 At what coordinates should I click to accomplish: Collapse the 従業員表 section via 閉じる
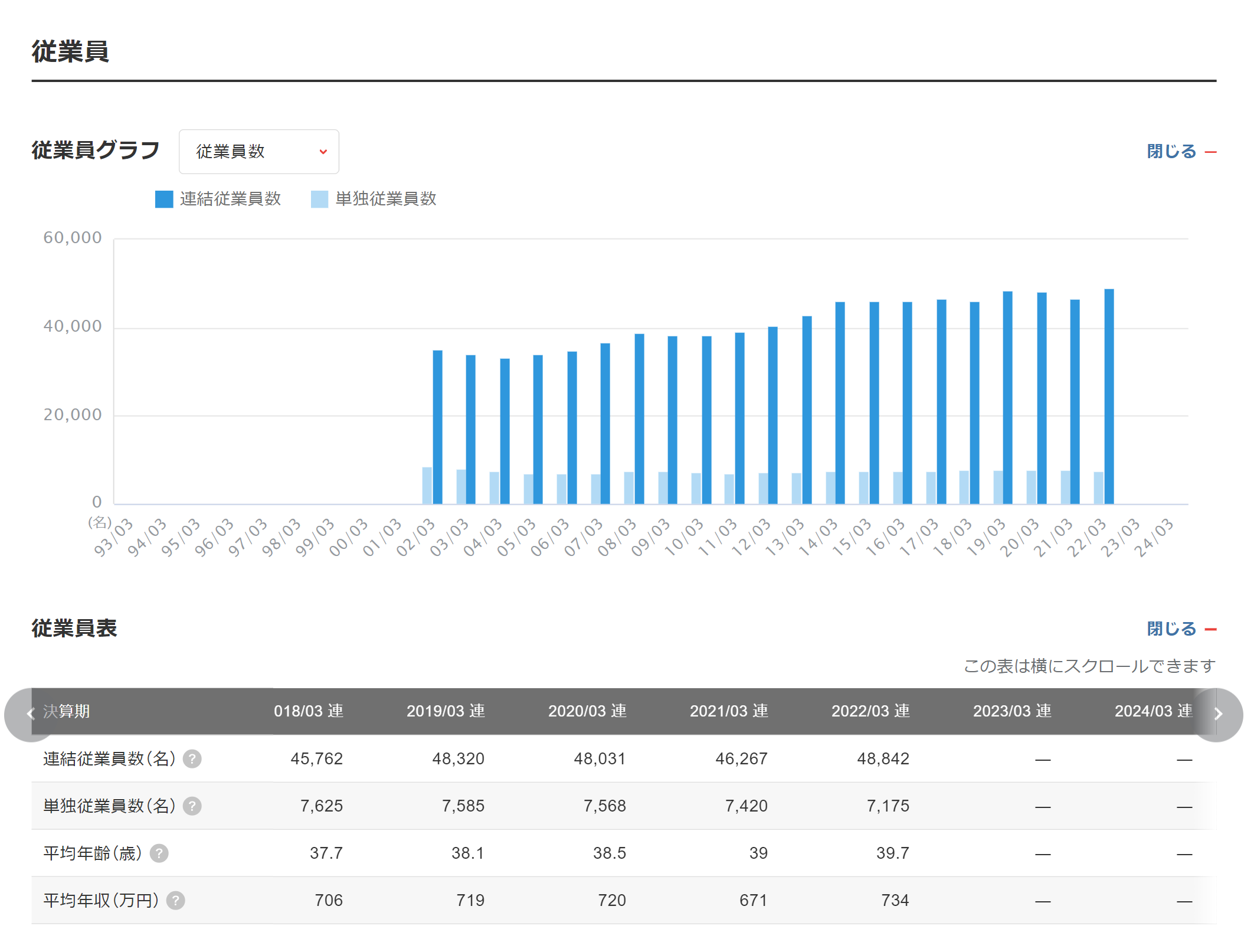[1181, 629]
